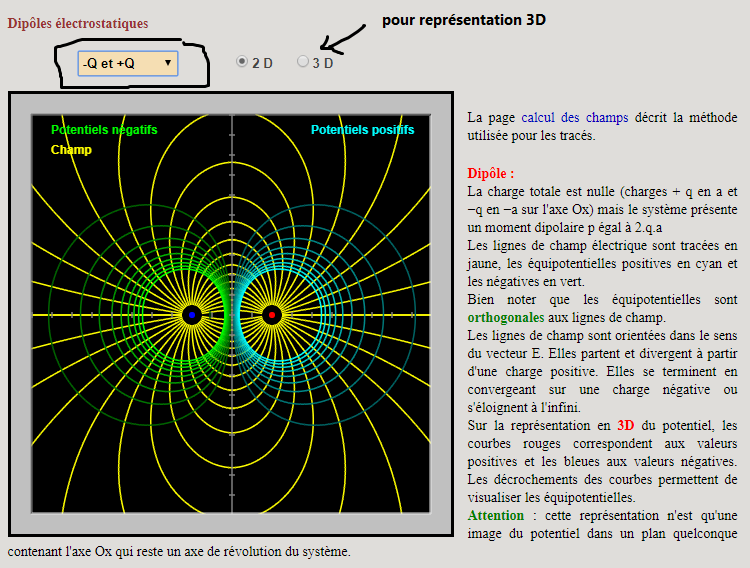This screenshot has height=568, width=750.
Task: Click the red positive charge dot
Action: pos(271,315)
